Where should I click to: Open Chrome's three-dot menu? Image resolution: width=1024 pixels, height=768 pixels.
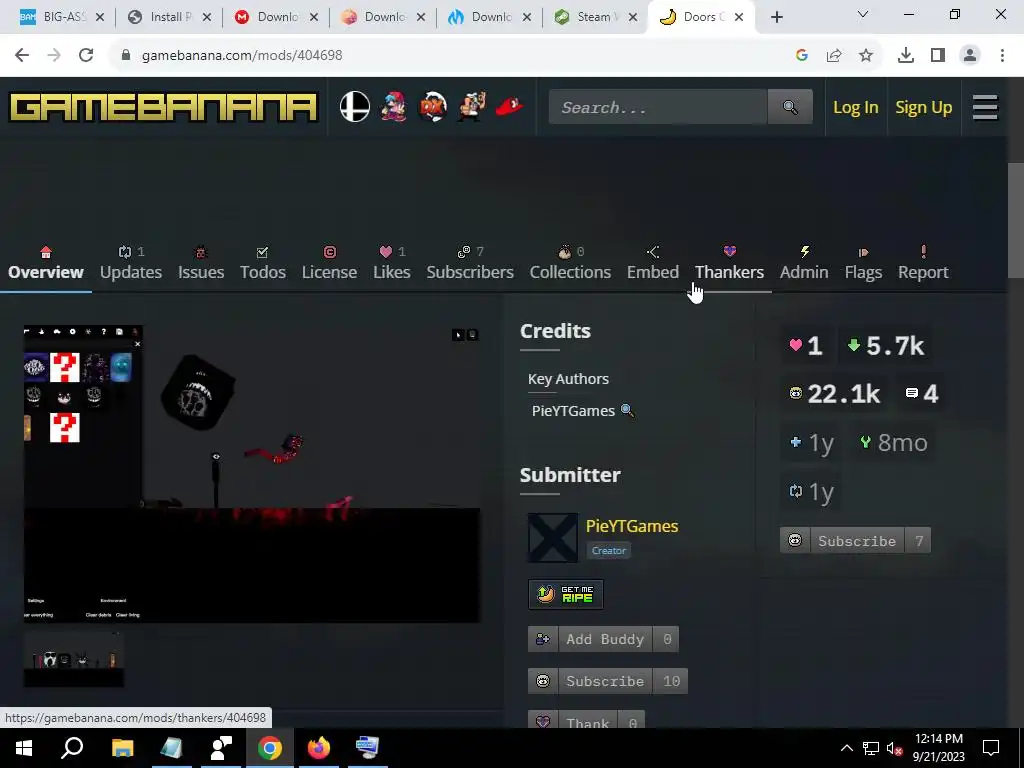pos(1002,56)
